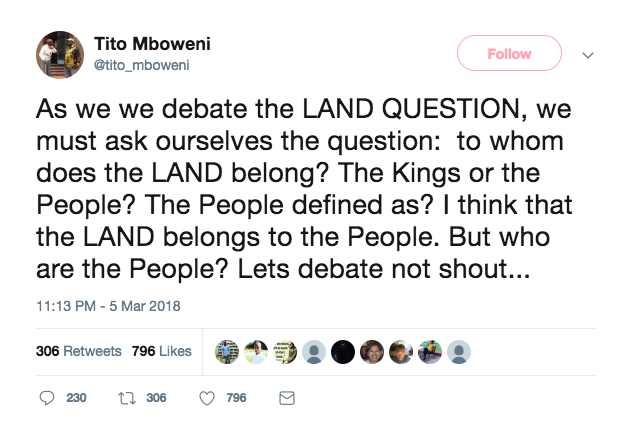Click the second liker avatar, person in white shirt
The width and height of the screenshot is (631, 432).
[256, 351]
